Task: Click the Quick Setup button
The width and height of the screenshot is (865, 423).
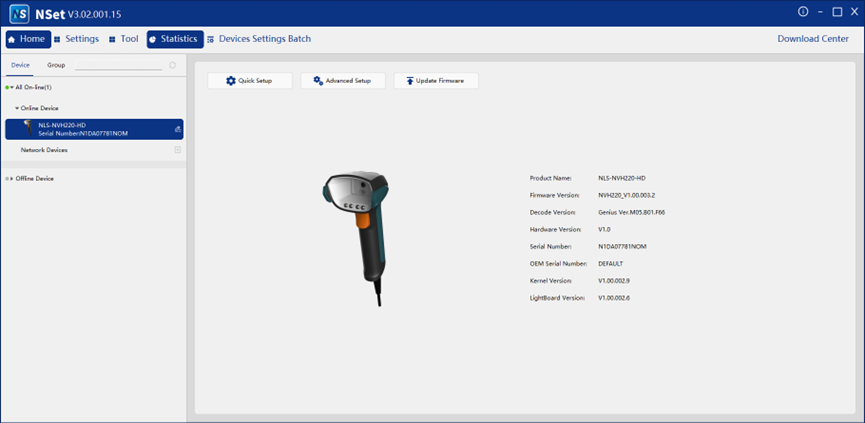Action: [249, 81]
